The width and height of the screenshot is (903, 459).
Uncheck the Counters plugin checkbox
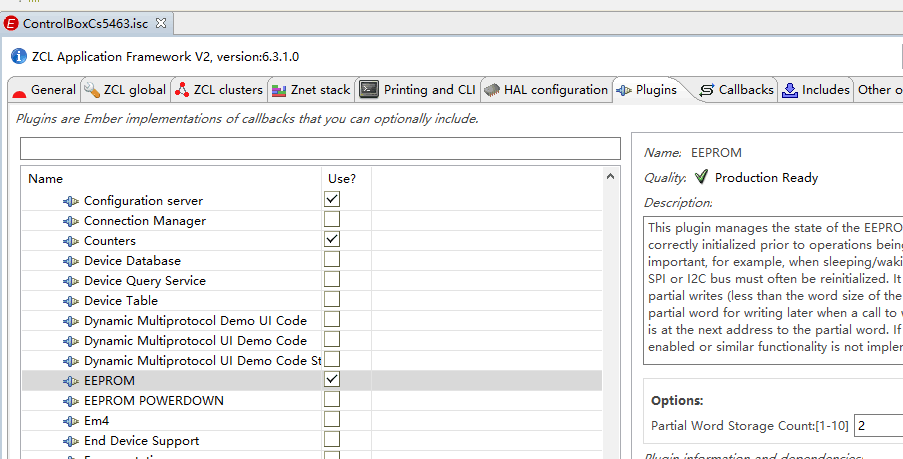(332, 240)
